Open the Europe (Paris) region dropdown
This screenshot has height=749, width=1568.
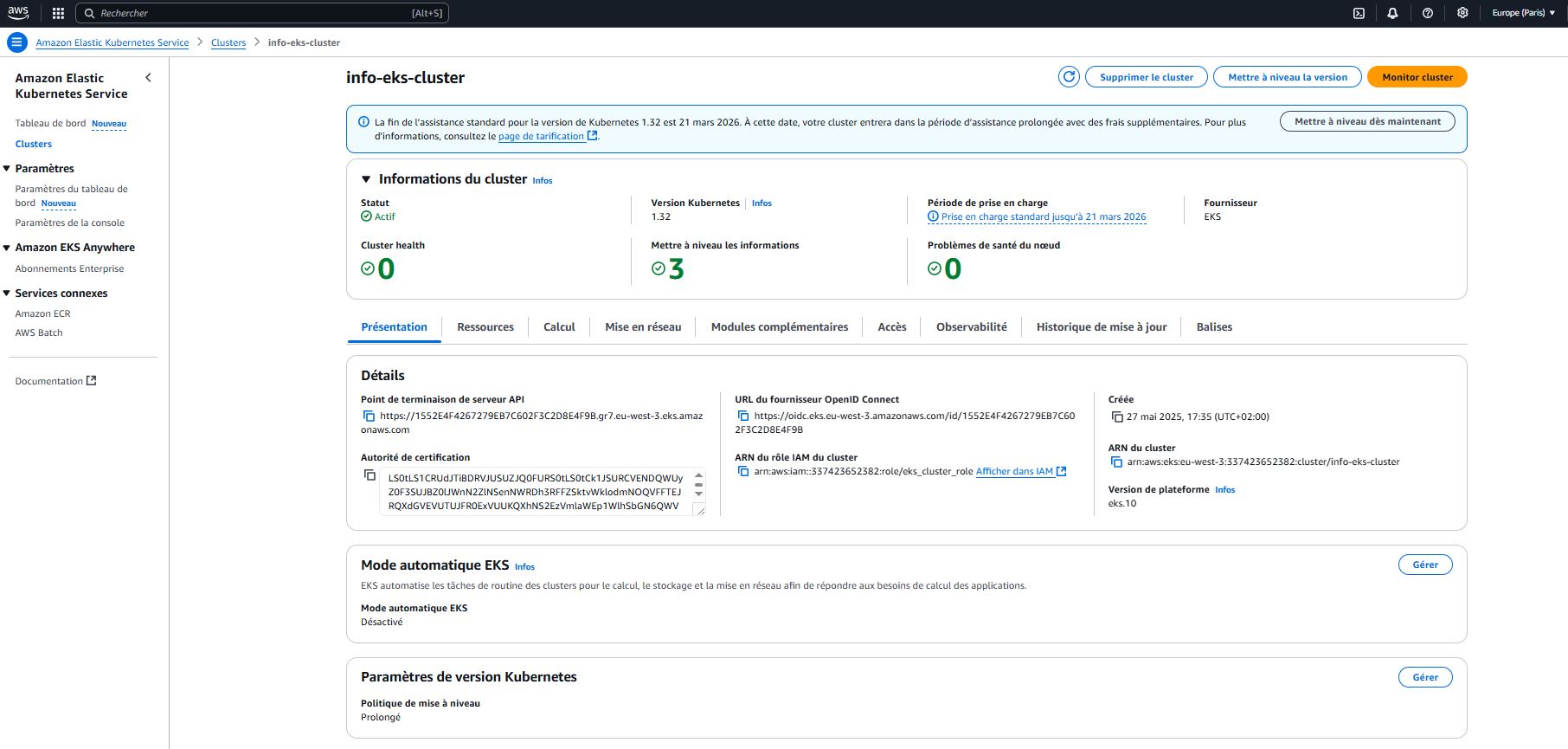click(1524, 13)
